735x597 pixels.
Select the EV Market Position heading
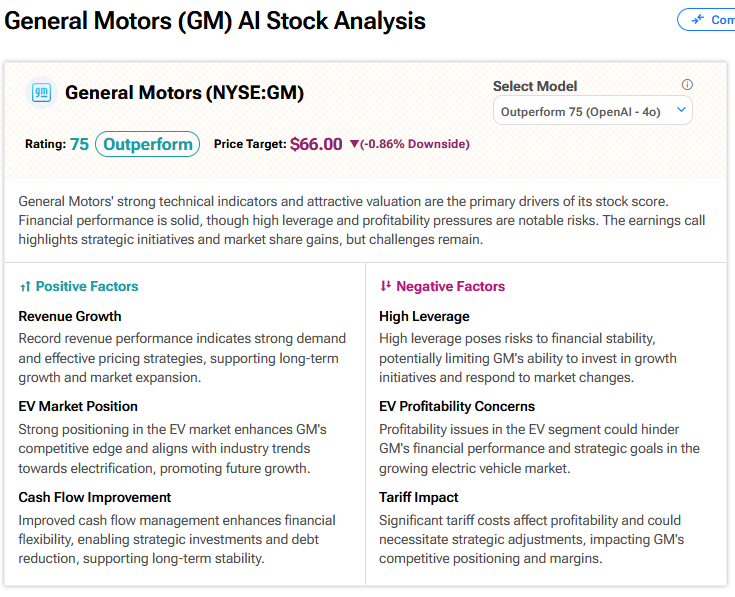point(78,406)
